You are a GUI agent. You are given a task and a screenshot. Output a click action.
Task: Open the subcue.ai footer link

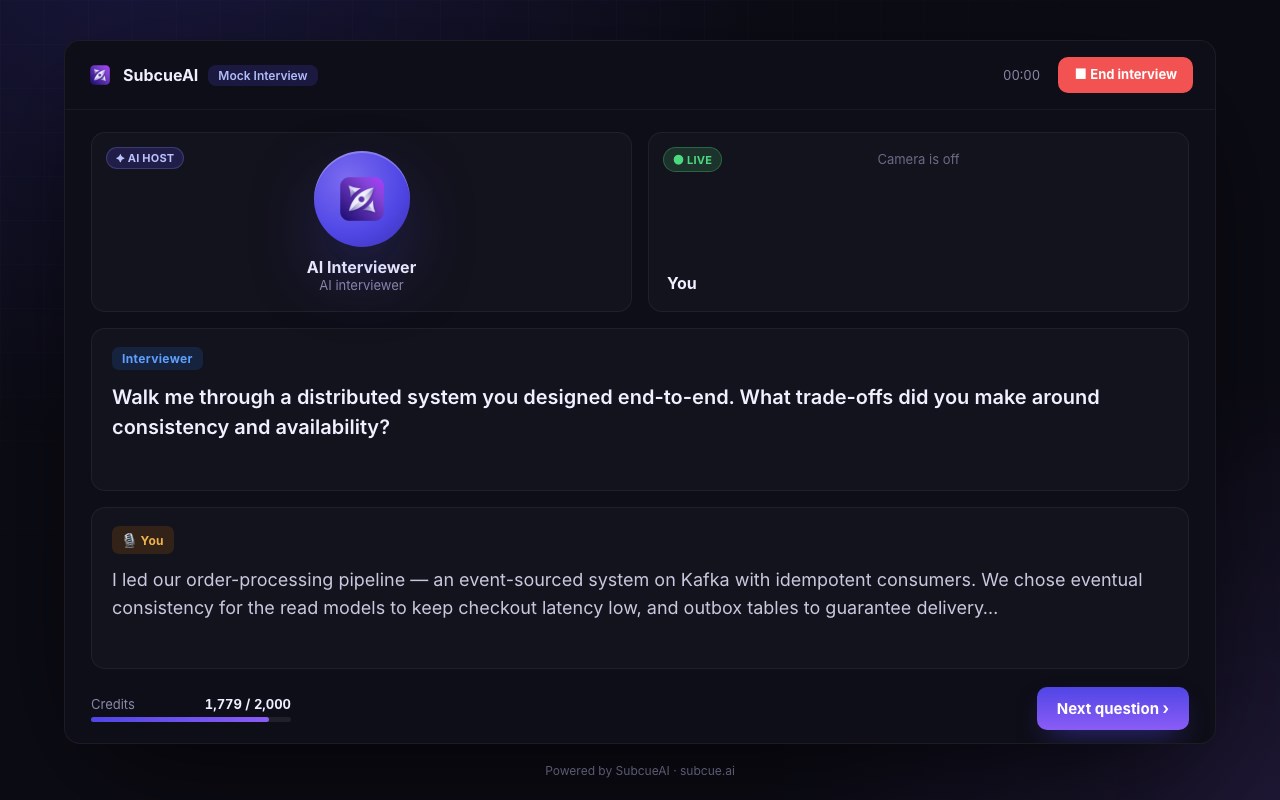707,771
